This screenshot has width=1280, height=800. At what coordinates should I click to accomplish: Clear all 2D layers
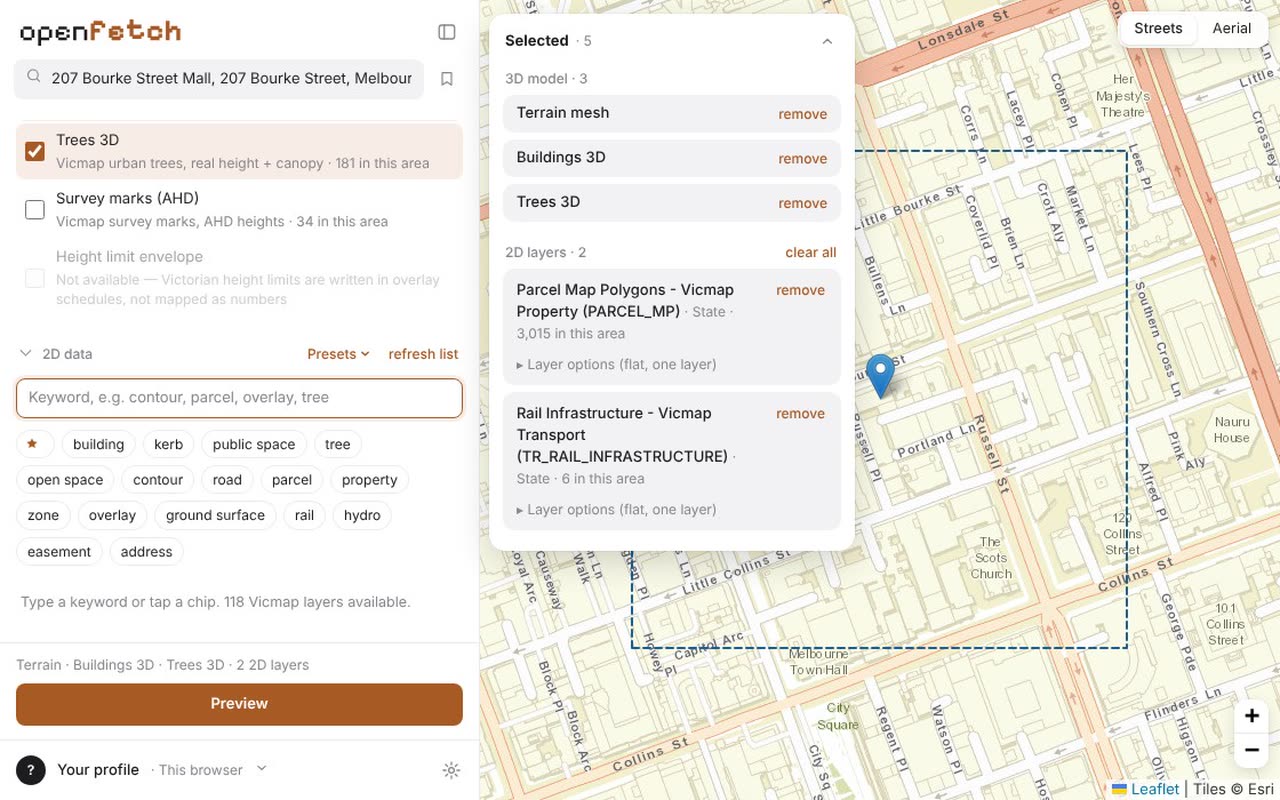(x=811, y=252)
